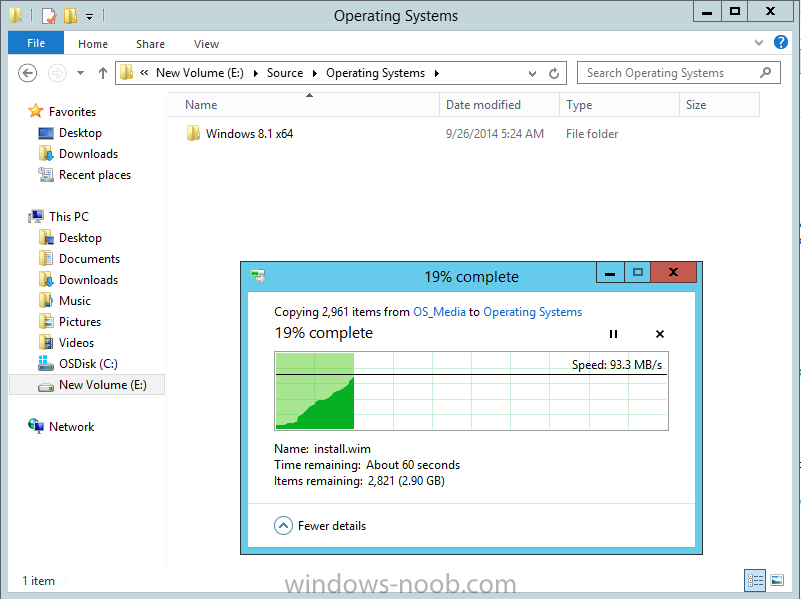Click Operating Systems breadcrumb in address bar

click(x=375, y=73)
